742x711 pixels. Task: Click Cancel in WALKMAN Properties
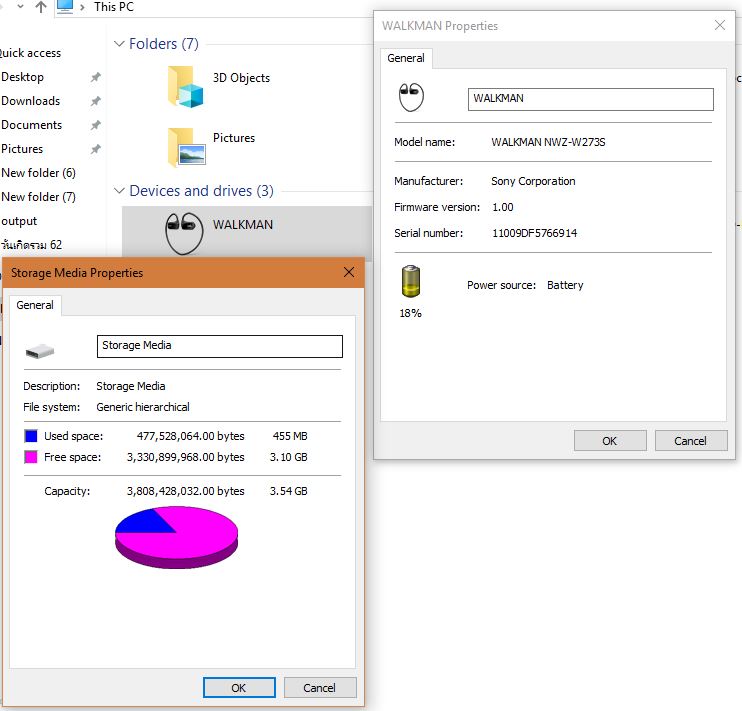(x=691, y=441)
